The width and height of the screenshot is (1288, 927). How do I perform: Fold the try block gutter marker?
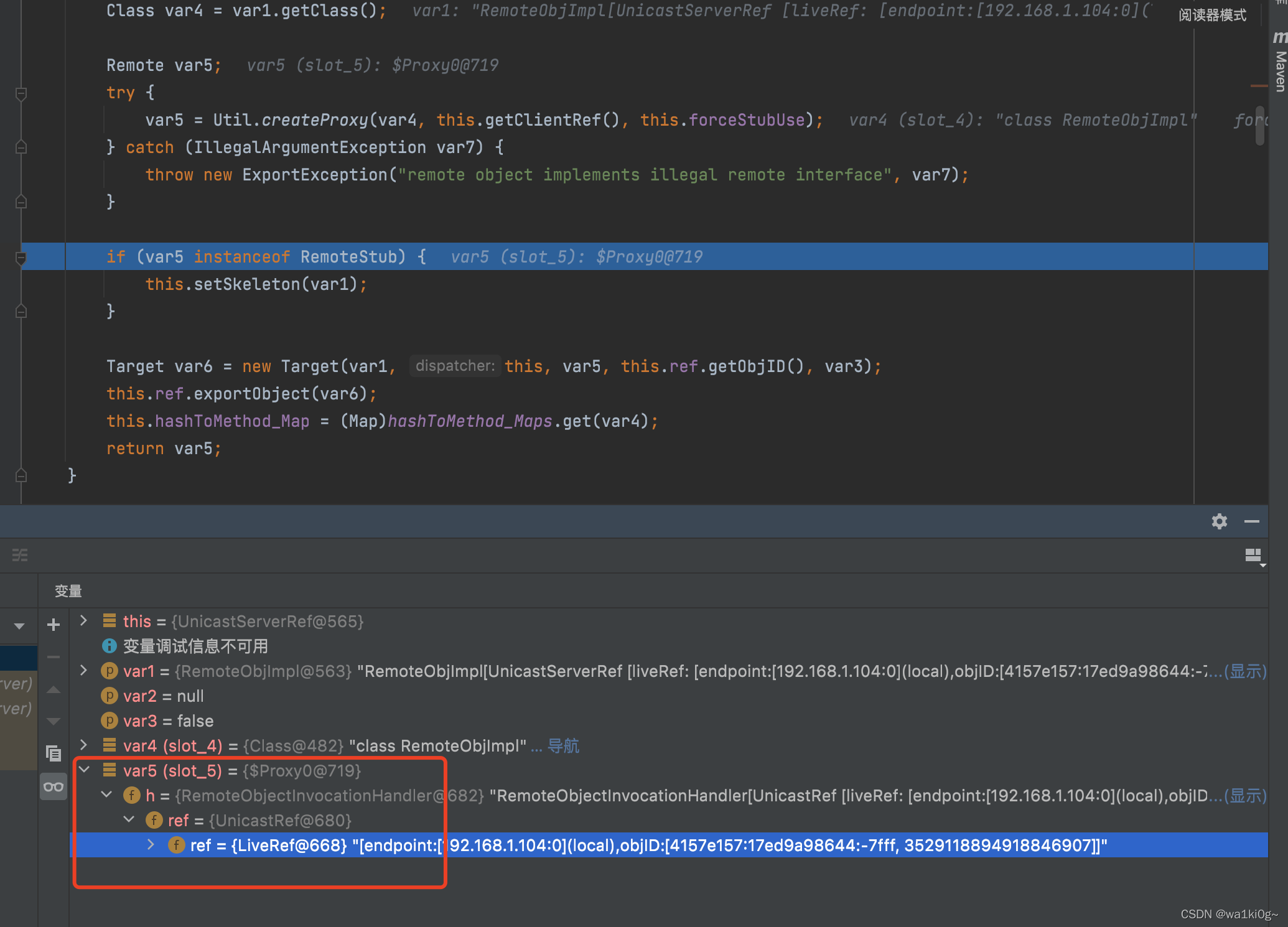click(21, 94)
